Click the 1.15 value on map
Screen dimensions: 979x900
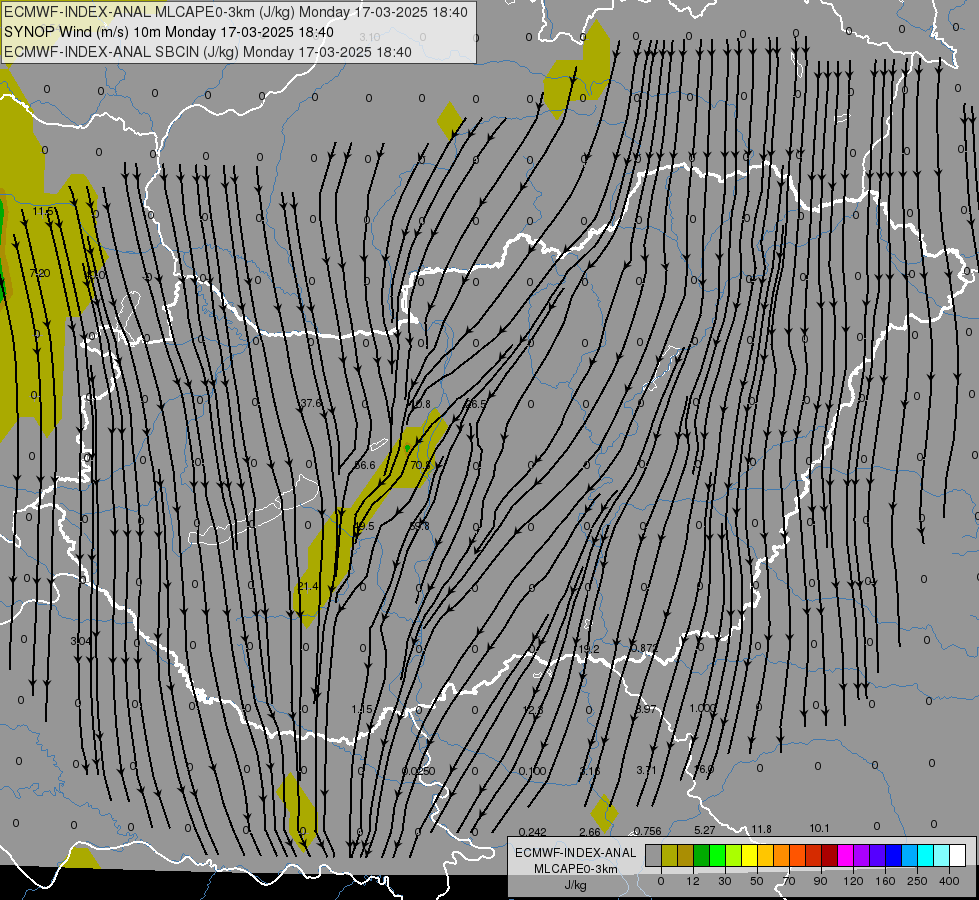pyautogui.click(x=362, y=710)
